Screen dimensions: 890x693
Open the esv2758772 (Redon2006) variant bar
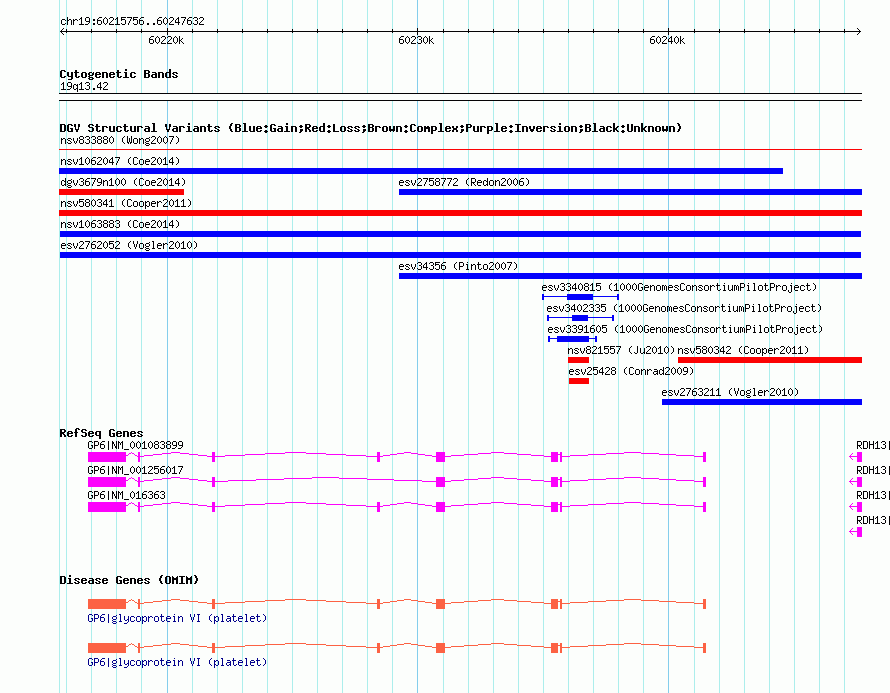[x=630, y=192]
